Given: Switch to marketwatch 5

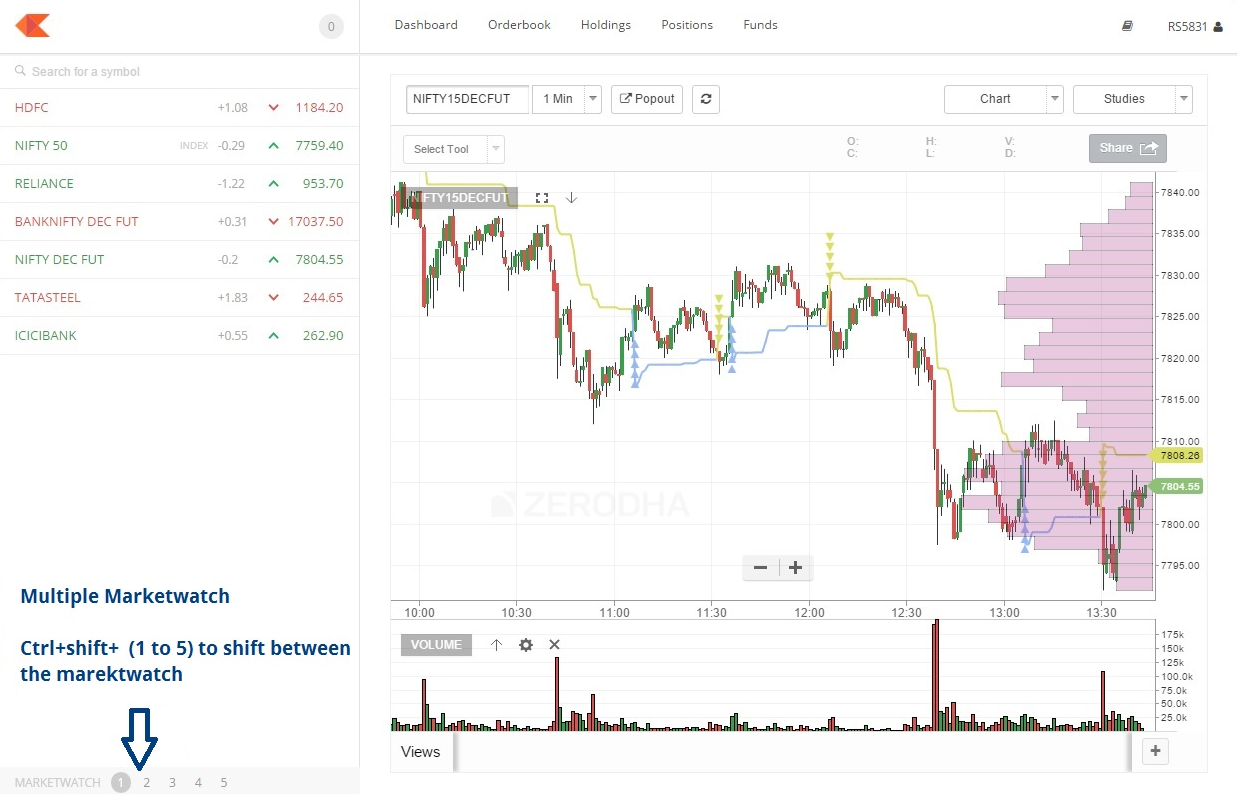Looking at the screenshot, I should point(224,783).
